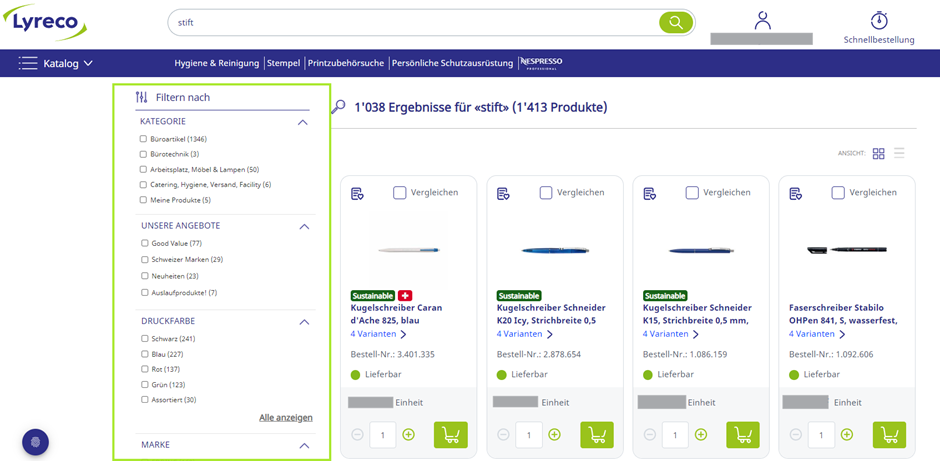Tick Vergleichen for Stabilo OHPen 841
This screenshot has width=940, height=461.
(839, 192)
